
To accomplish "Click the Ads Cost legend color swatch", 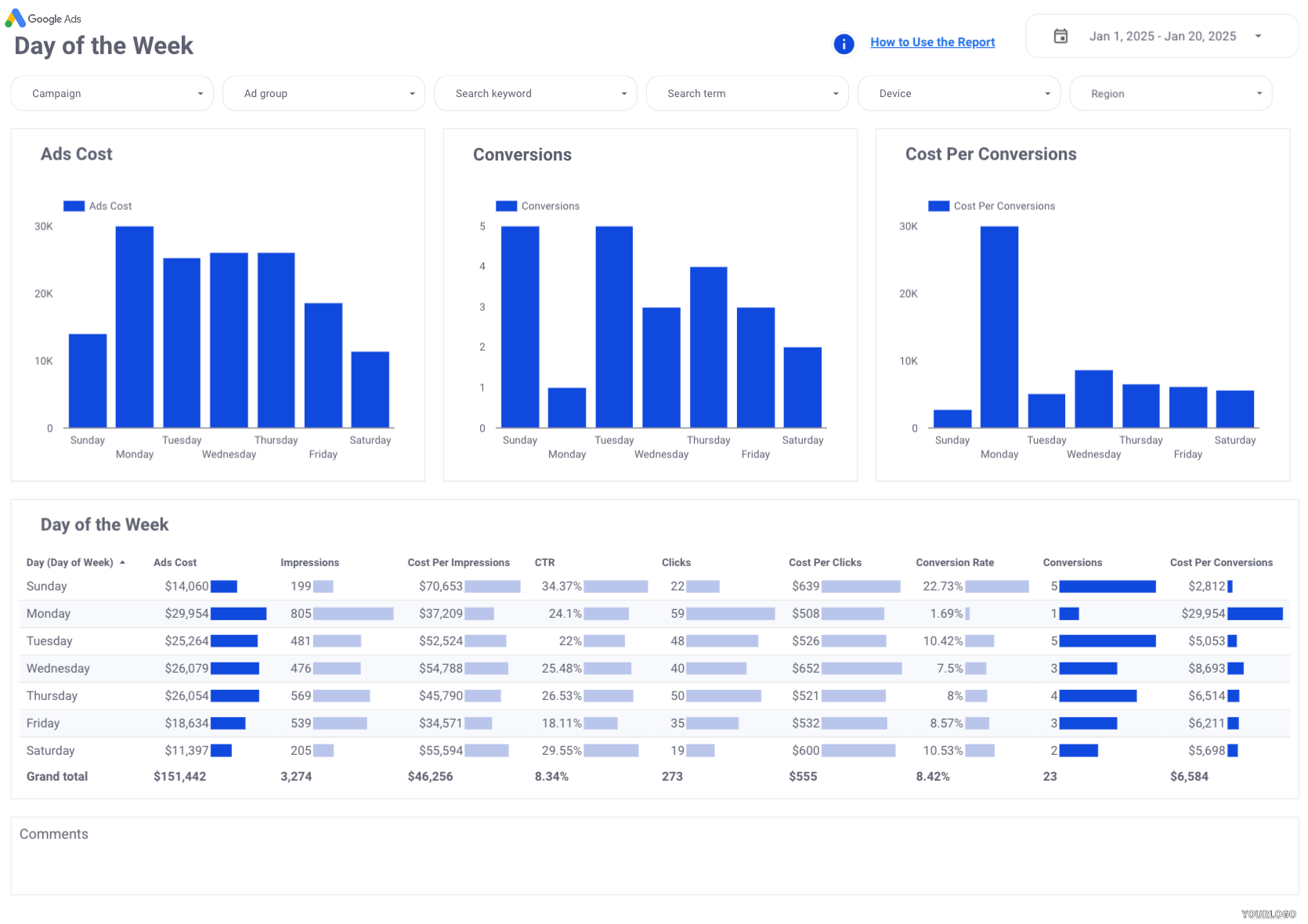I will (x=74, y=206).
